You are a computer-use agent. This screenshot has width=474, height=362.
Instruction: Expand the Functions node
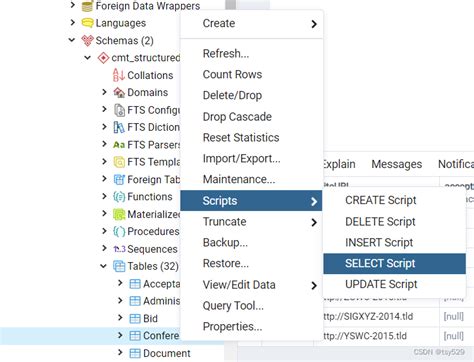pos(104,196)
